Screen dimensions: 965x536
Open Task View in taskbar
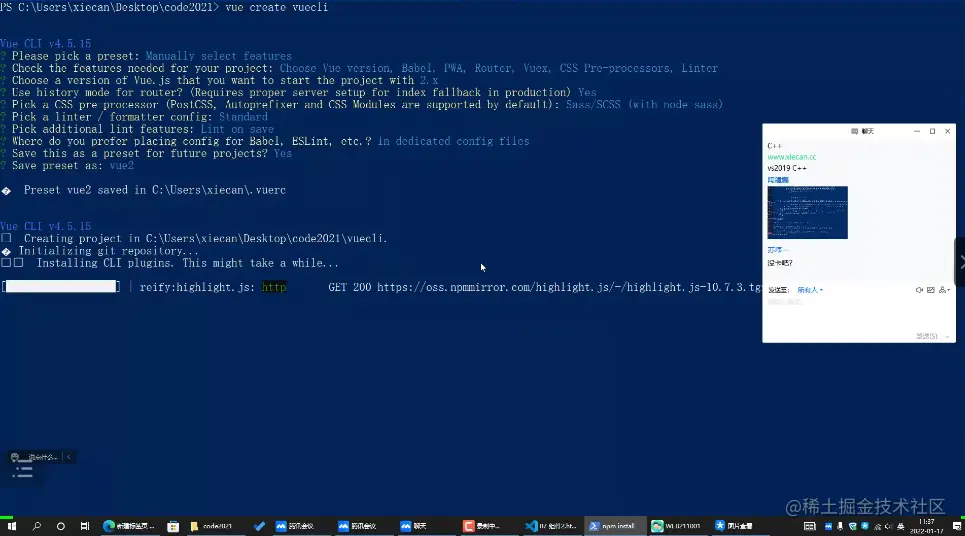[85, 526]
